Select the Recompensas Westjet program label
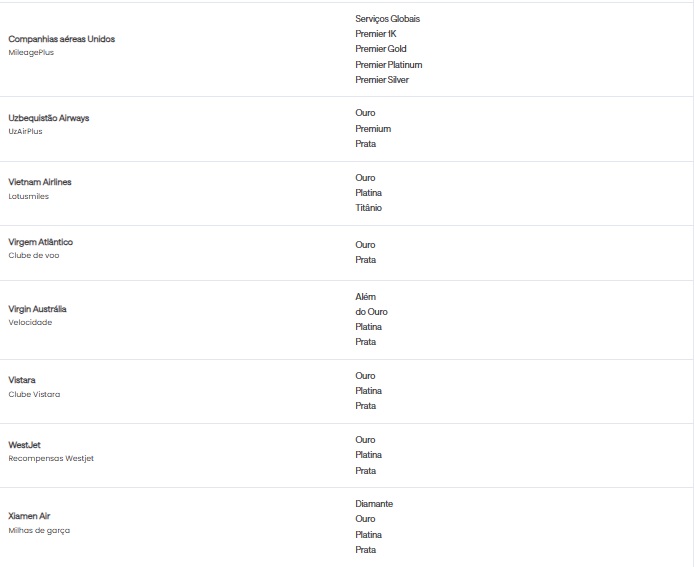Screen dimensions: 694x567 point(51,458)
